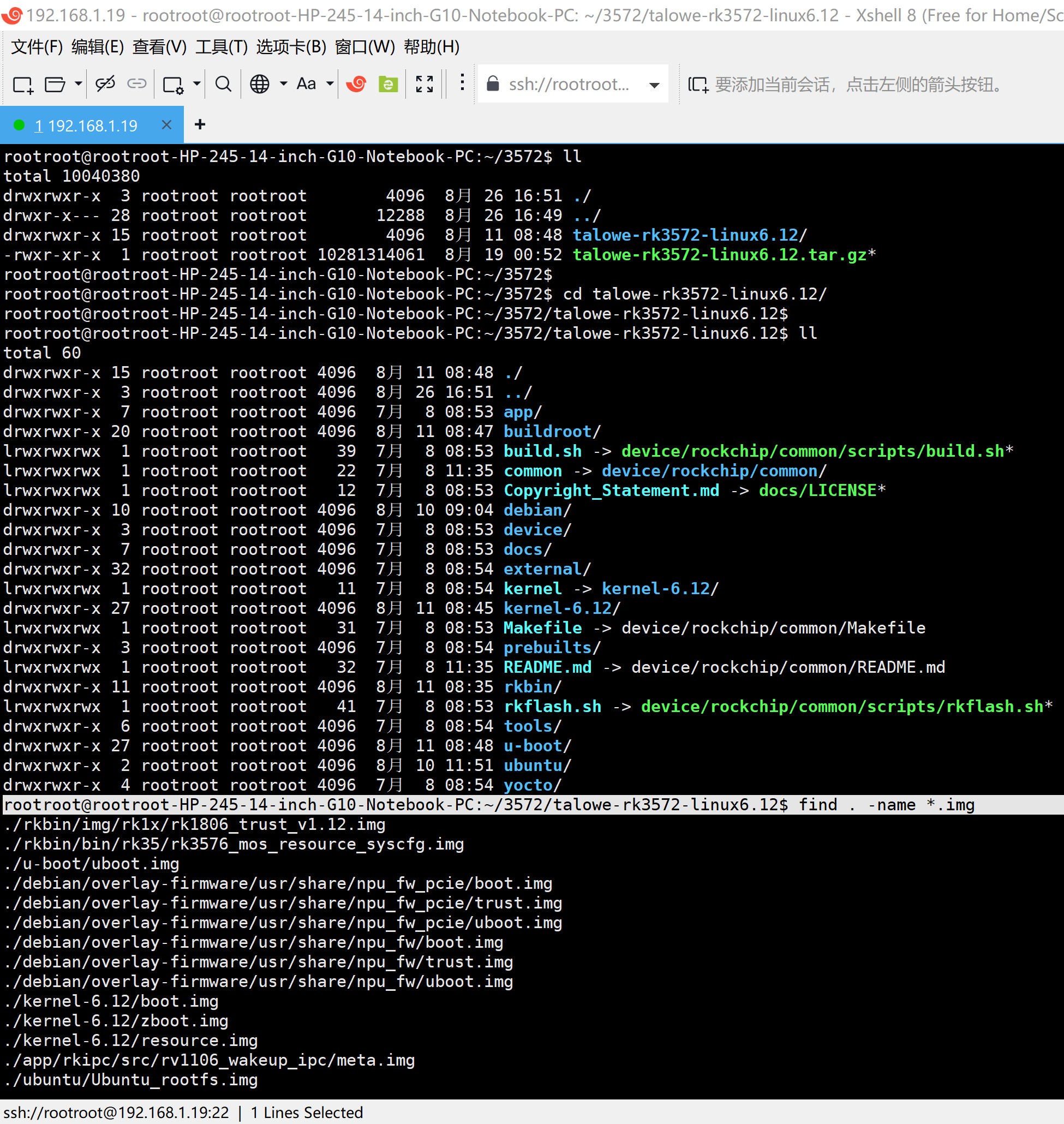Click ./kernel-6.12/zboot.img result line
1064x1124 pixels.
click(x=116, y=1021)
